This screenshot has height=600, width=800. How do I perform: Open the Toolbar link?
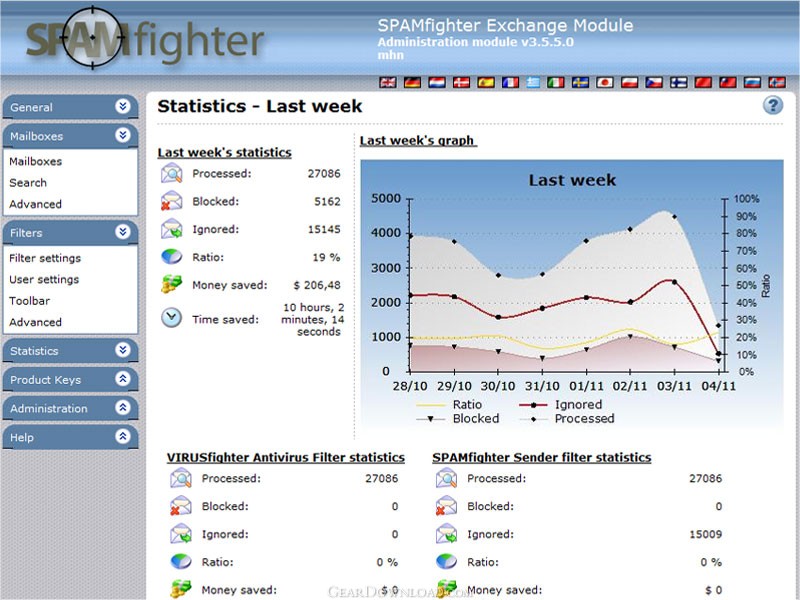click(x=30, y=301)
